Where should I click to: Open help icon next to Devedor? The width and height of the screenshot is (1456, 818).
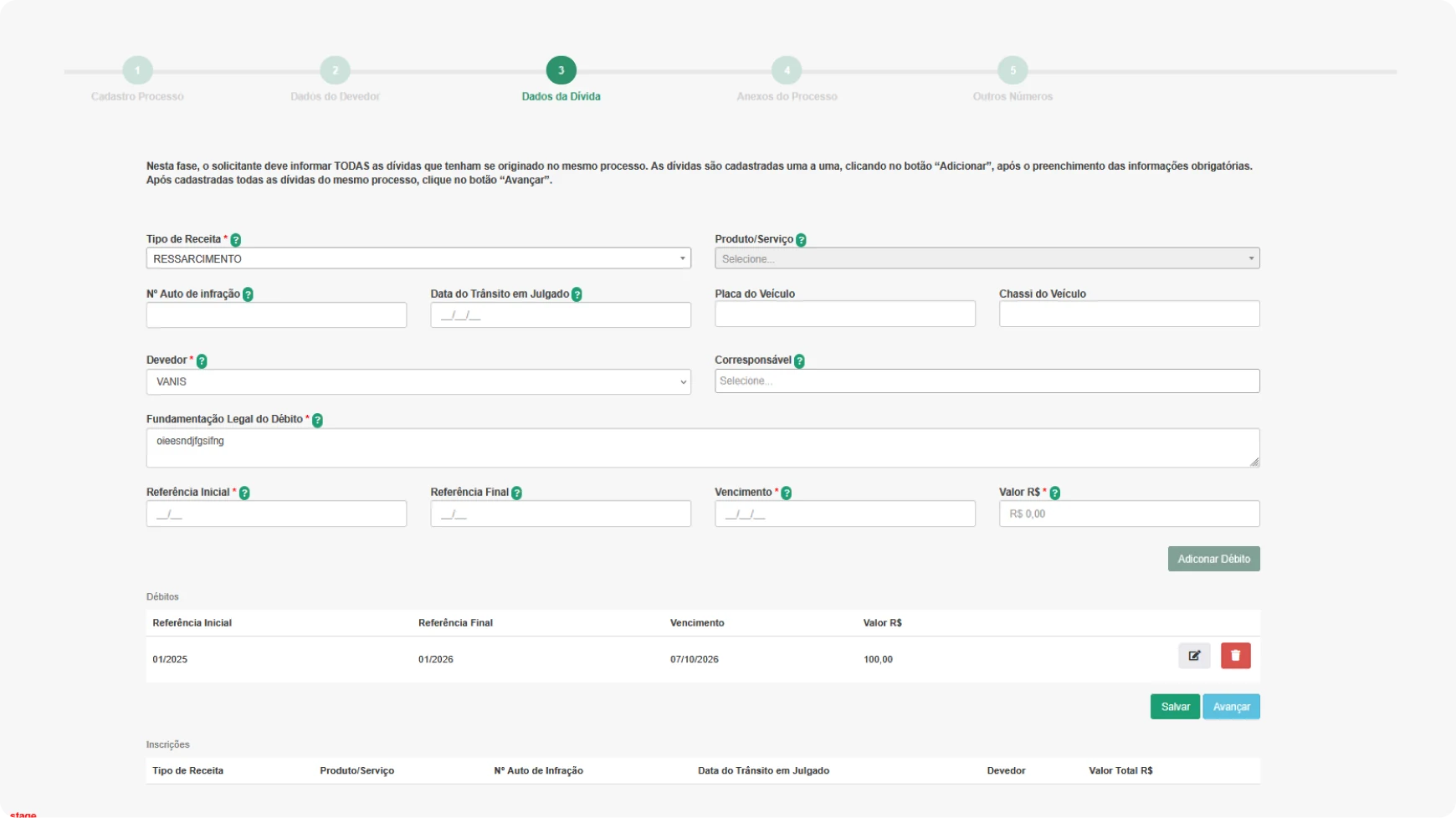[202, 361]
